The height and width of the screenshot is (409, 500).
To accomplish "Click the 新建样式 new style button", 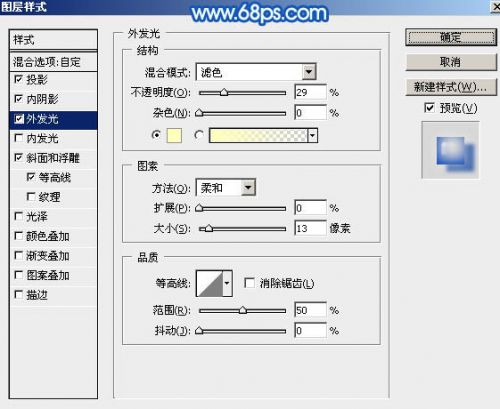I will click(x=451, y=87).
